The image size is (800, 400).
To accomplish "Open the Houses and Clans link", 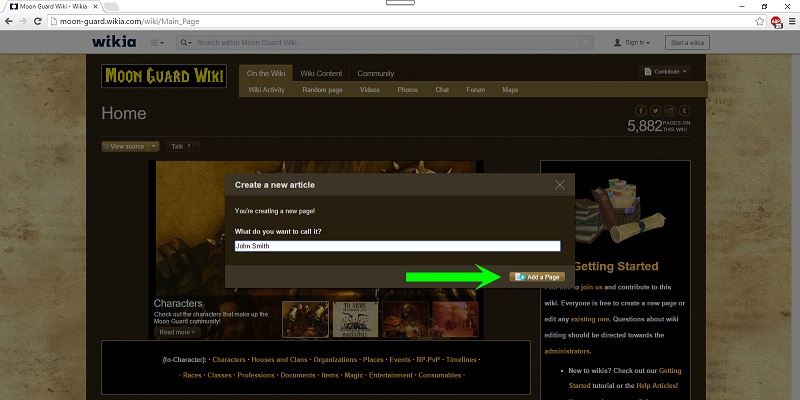I will click(x=279, y=360).
